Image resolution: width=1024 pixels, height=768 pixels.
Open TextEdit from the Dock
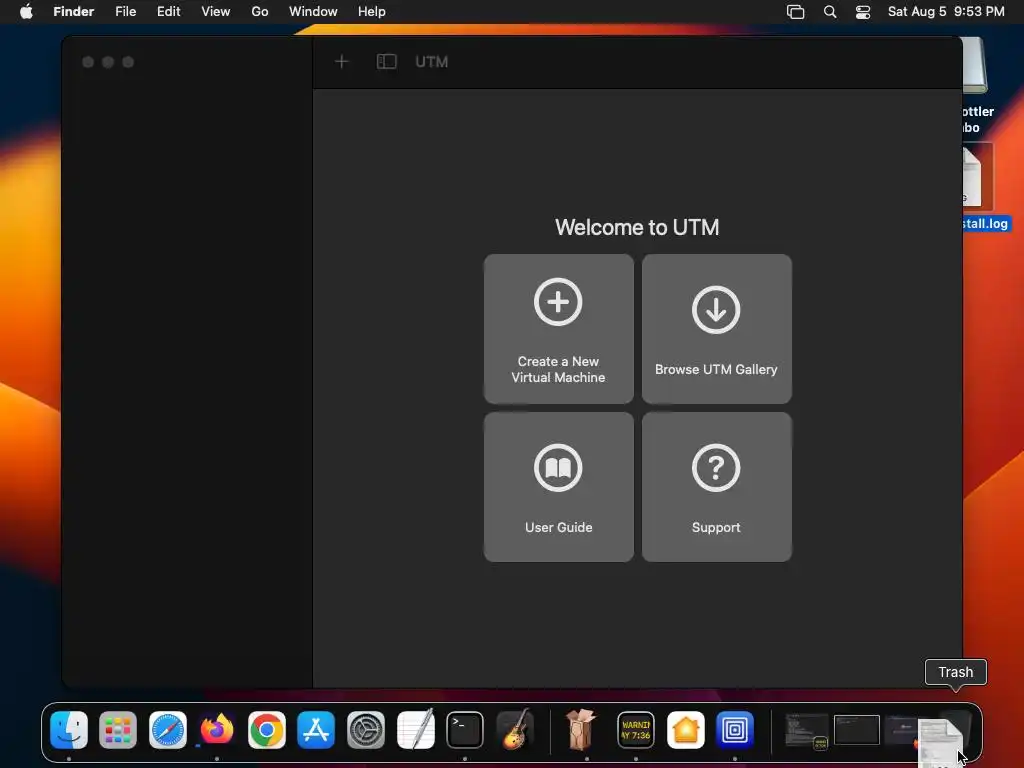point(415,729)
